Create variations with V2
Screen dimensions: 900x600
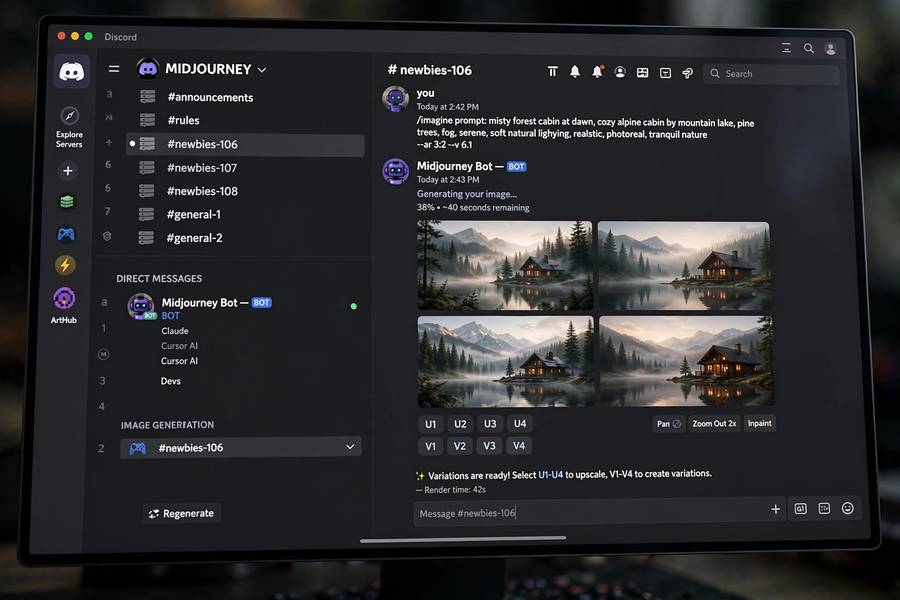click(x=460, y=446)
